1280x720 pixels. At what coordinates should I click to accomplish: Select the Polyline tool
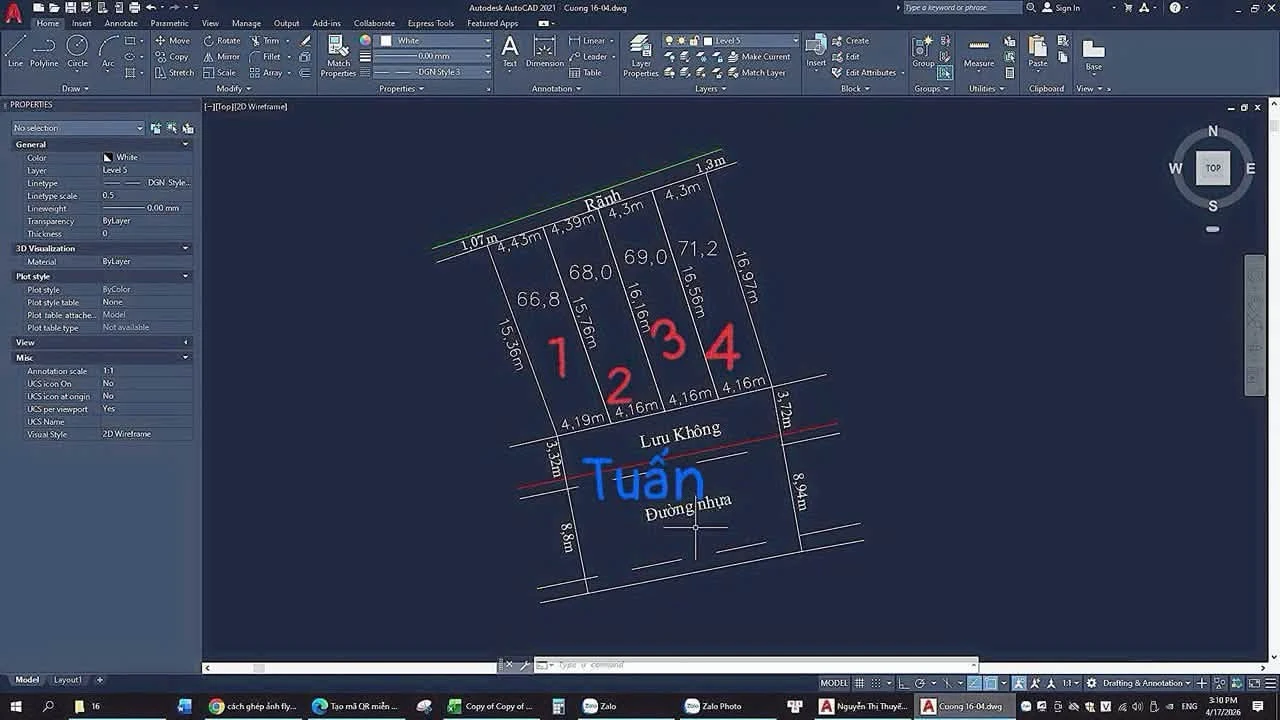(44, 51)
